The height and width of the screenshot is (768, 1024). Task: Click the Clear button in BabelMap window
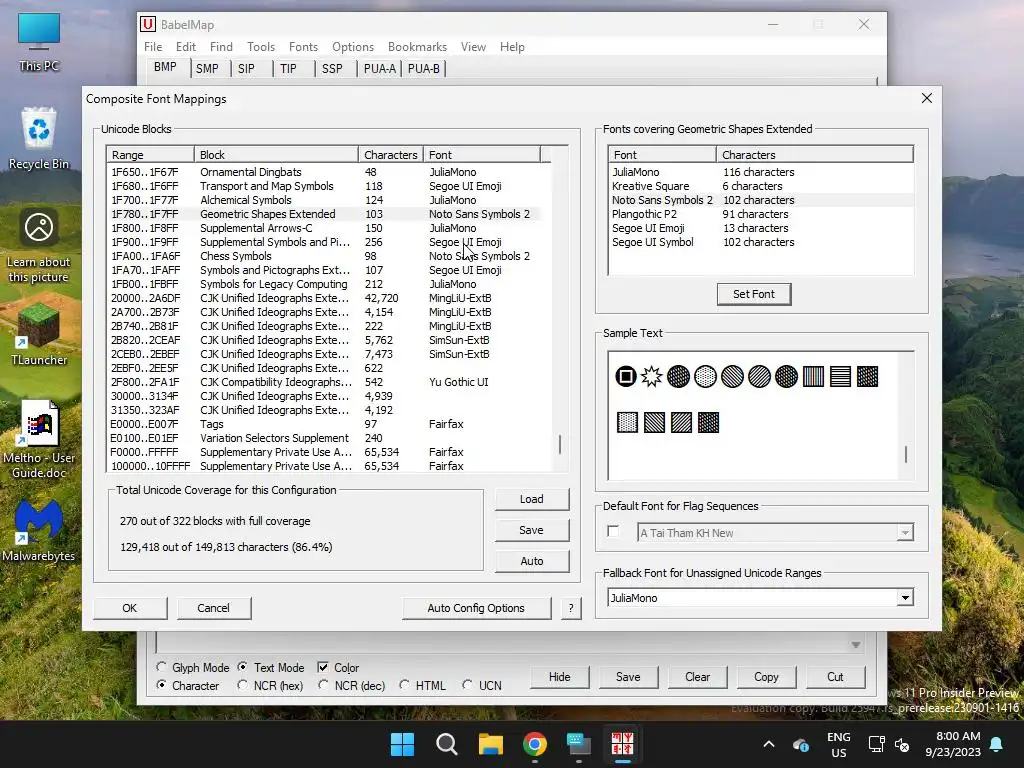tap(697, 677)
